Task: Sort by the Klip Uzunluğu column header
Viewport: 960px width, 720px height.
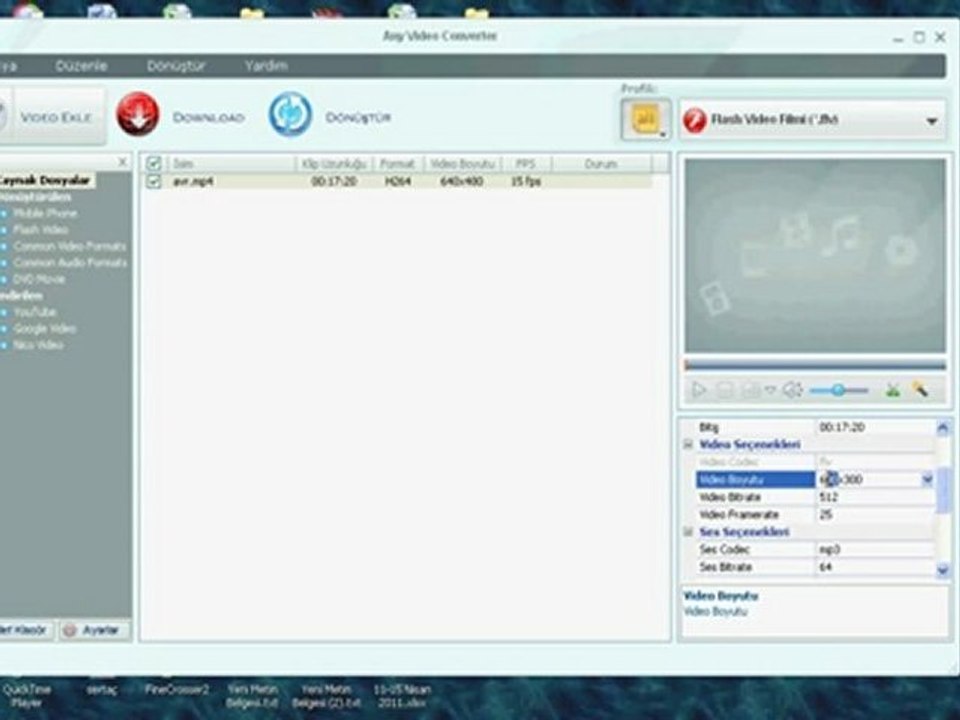Action: pos(334,163)
